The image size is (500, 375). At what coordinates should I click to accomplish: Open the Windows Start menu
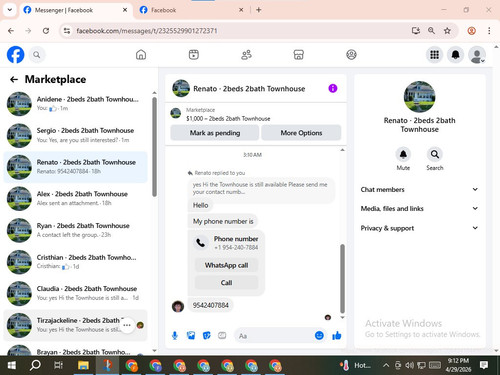(12, 365)
